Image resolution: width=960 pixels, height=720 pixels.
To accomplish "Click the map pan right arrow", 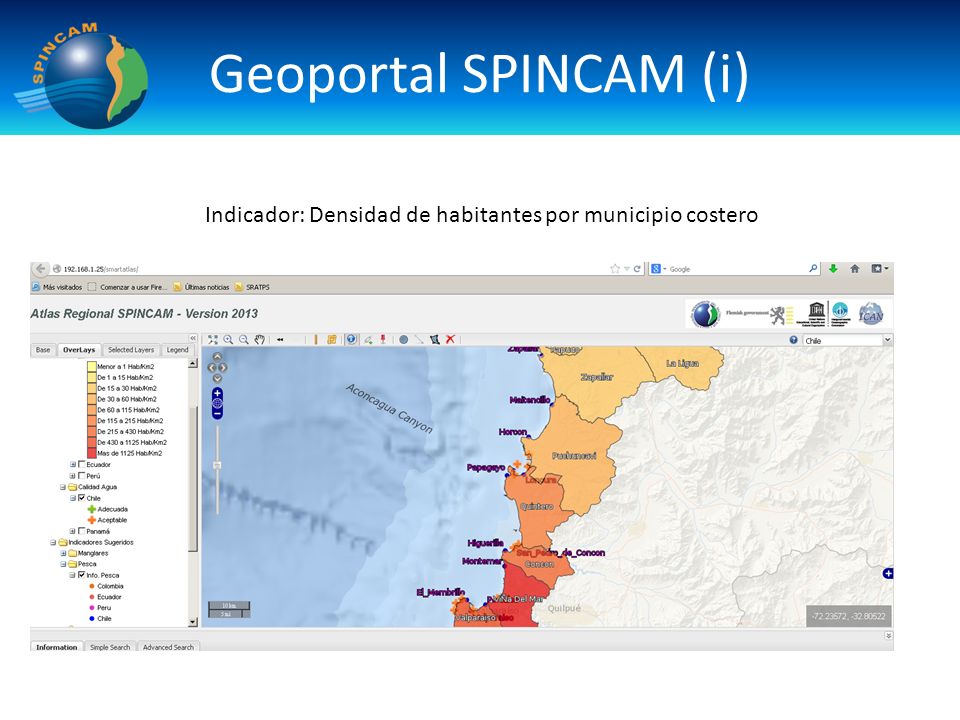I will tap(223, 367).
